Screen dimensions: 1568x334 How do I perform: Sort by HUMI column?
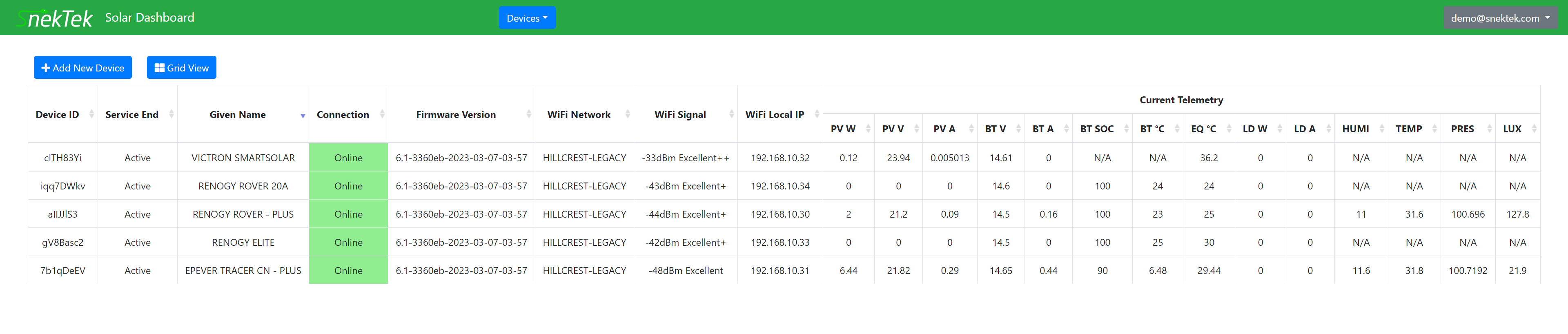(x=1361, y=129)
